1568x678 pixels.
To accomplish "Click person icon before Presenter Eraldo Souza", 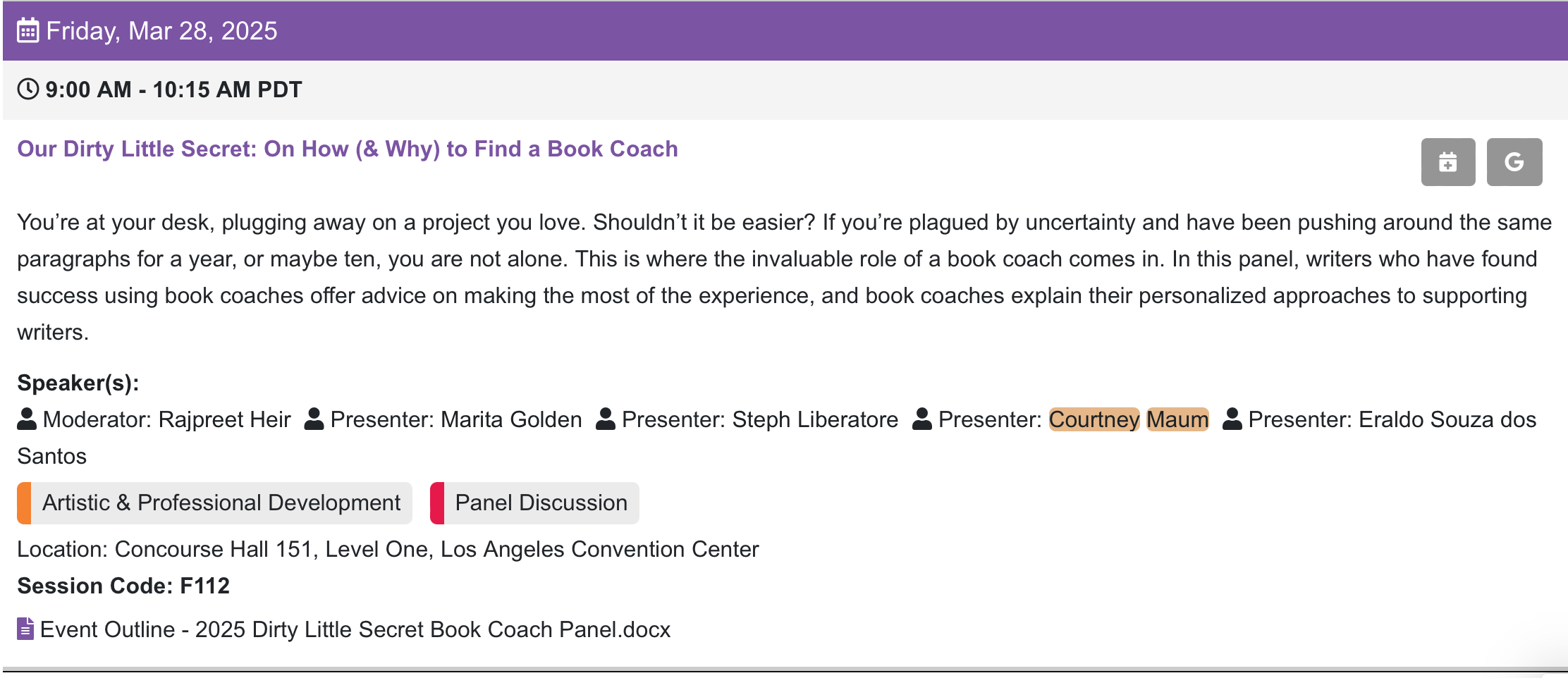I will click(x=1232, y=419).
